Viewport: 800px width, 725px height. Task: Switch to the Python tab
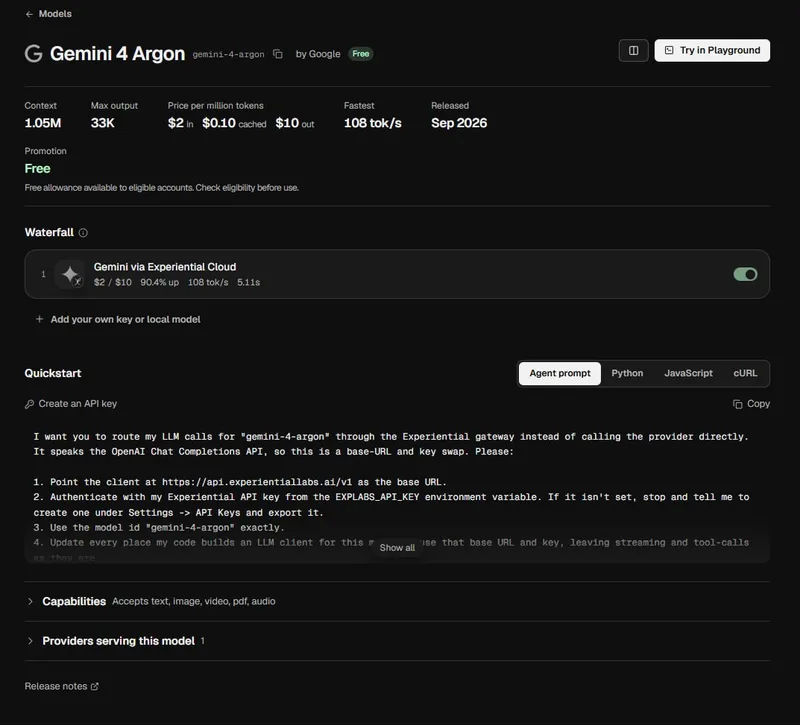(627, 373)
